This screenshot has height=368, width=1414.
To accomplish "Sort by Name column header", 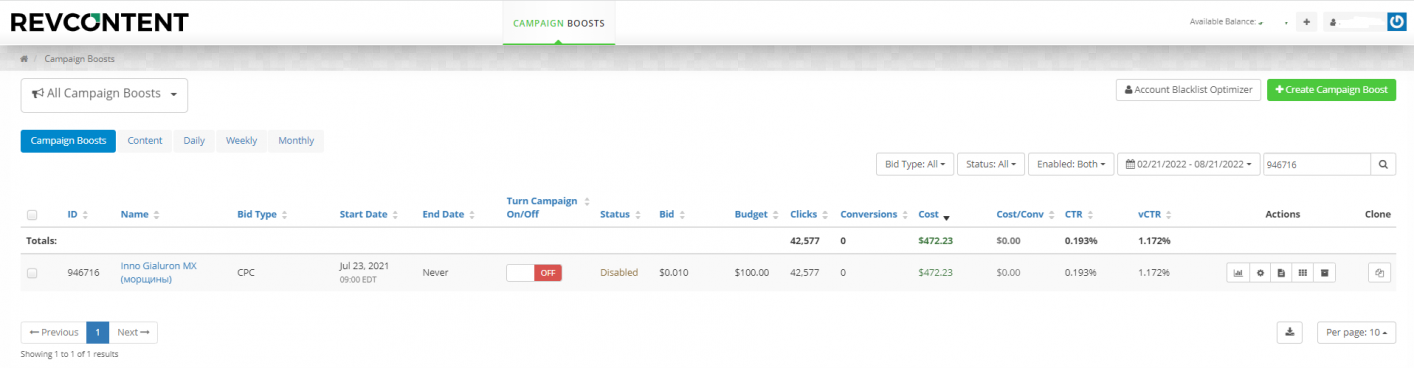I will [x=140, y=214].
